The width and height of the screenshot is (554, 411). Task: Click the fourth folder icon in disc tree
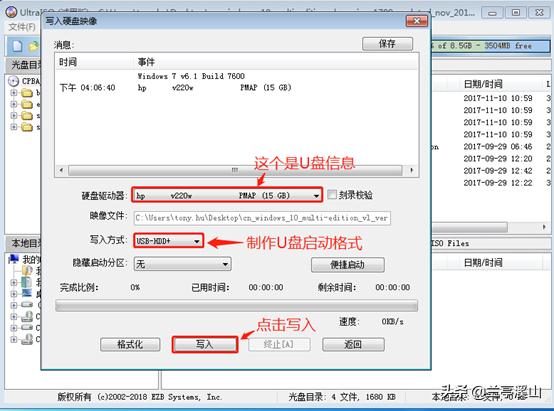pos(27,127)
